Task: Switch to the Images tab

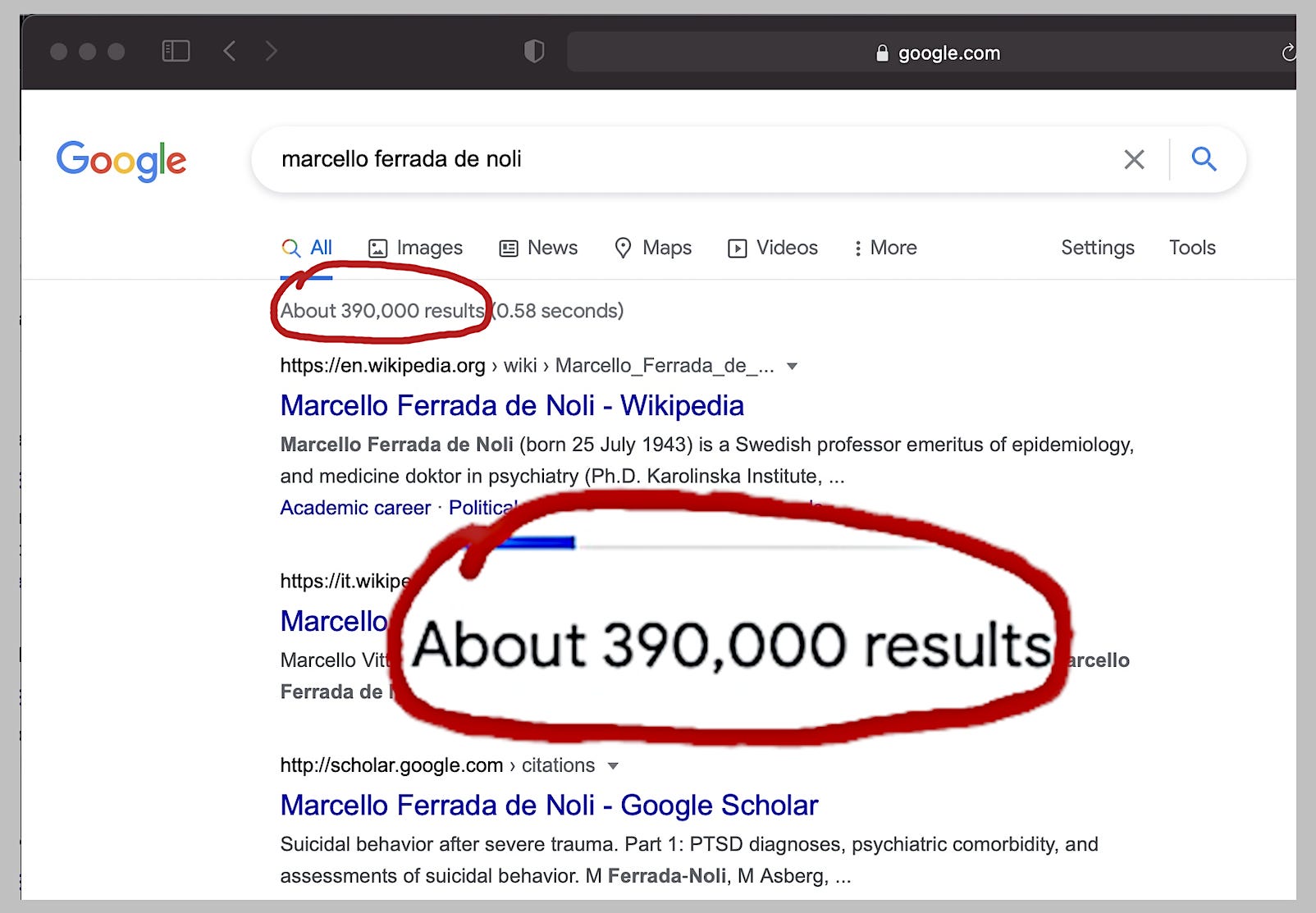Action: pos(415,248)
